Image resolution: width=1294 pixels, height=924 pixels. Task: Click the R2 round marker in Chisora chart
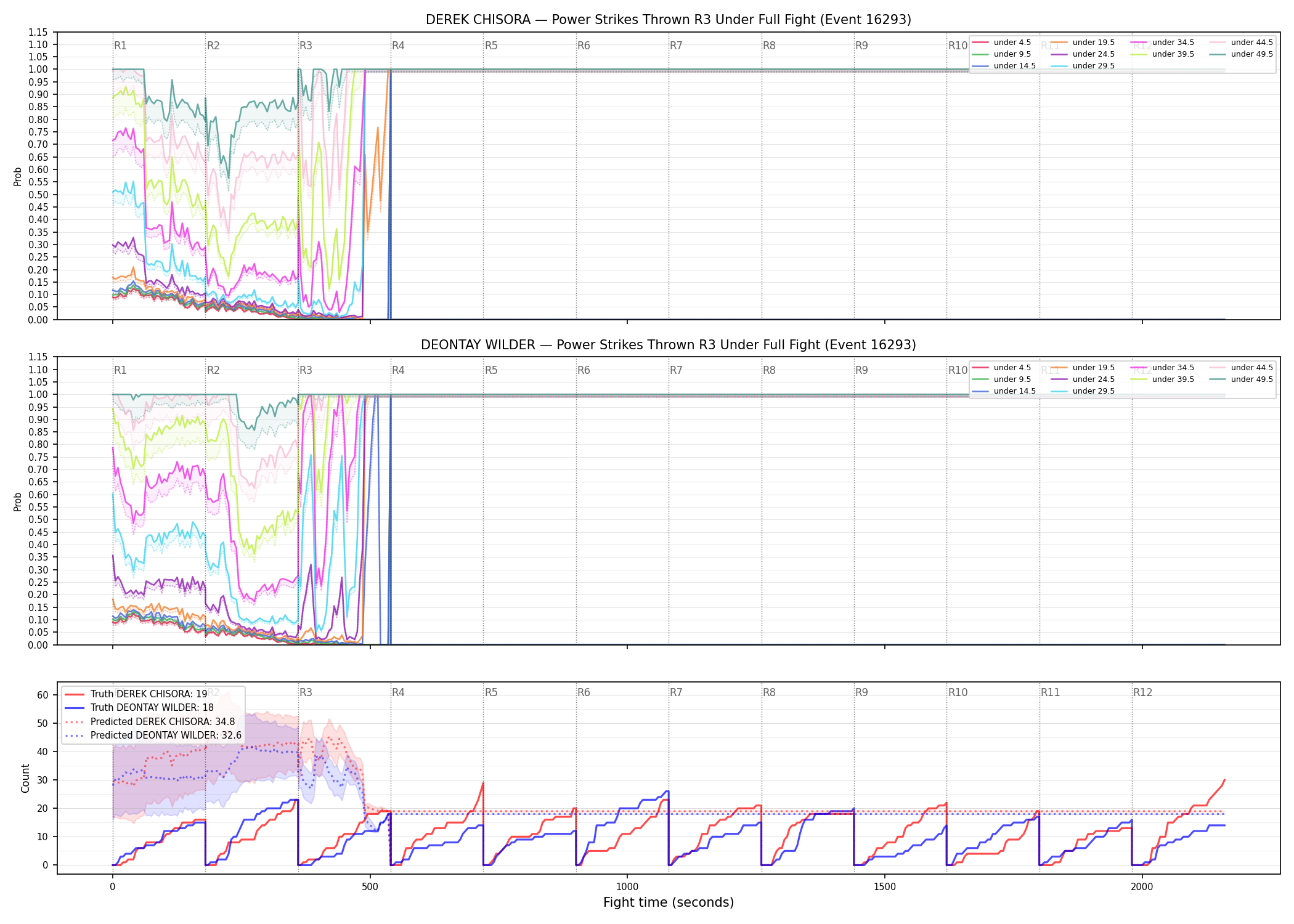pos(213,46)
